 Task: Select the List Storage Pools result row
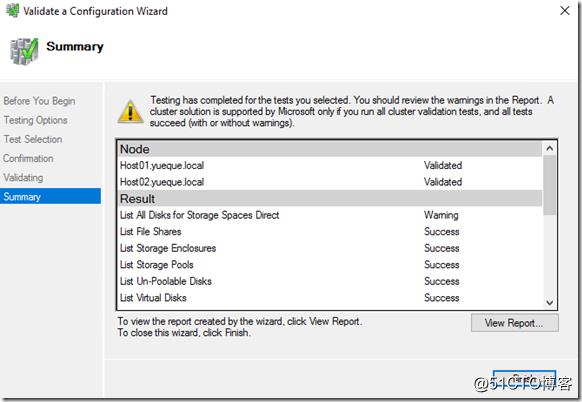[x=330, y=265]
